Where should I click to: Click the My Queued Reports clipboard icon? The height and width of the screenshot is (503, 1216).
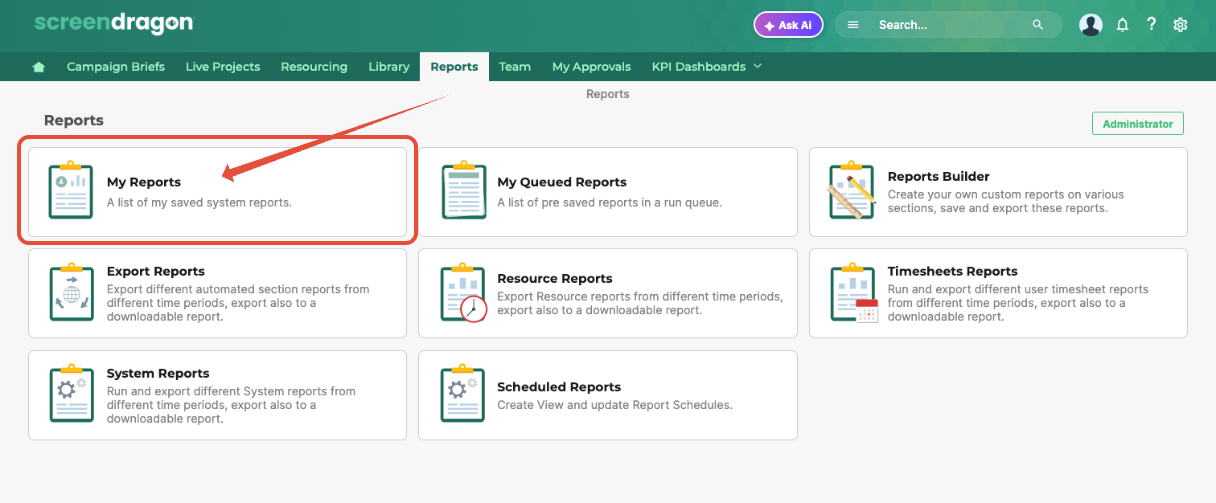coord(463,189)
